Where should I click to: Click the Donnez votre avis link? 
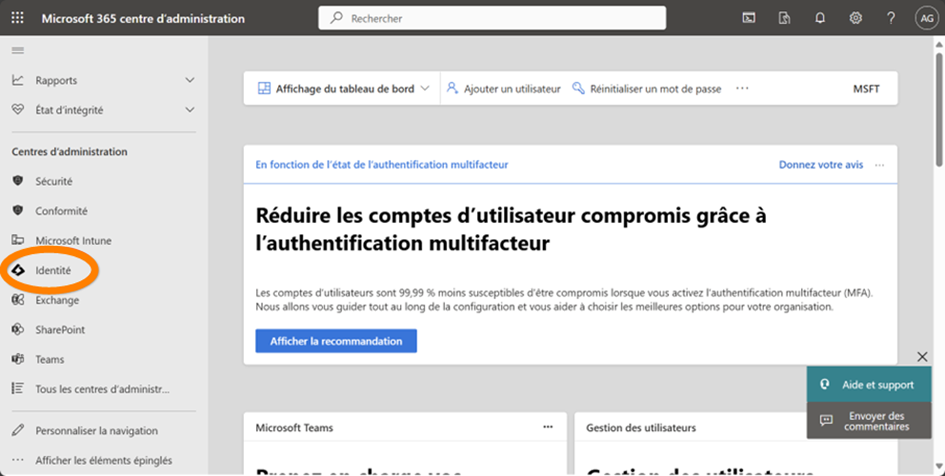820,165
